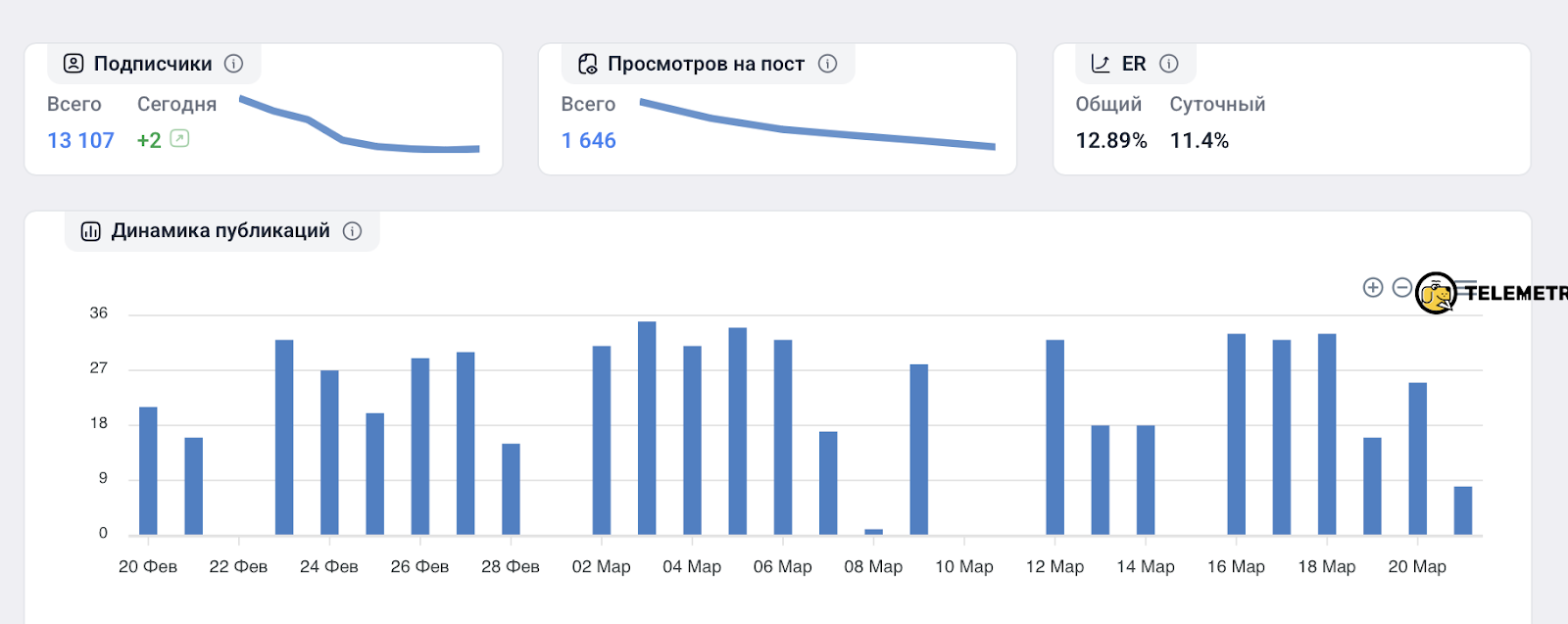Open the green arrow link beside +2
1568x624 pixels.
click(179, 139)
